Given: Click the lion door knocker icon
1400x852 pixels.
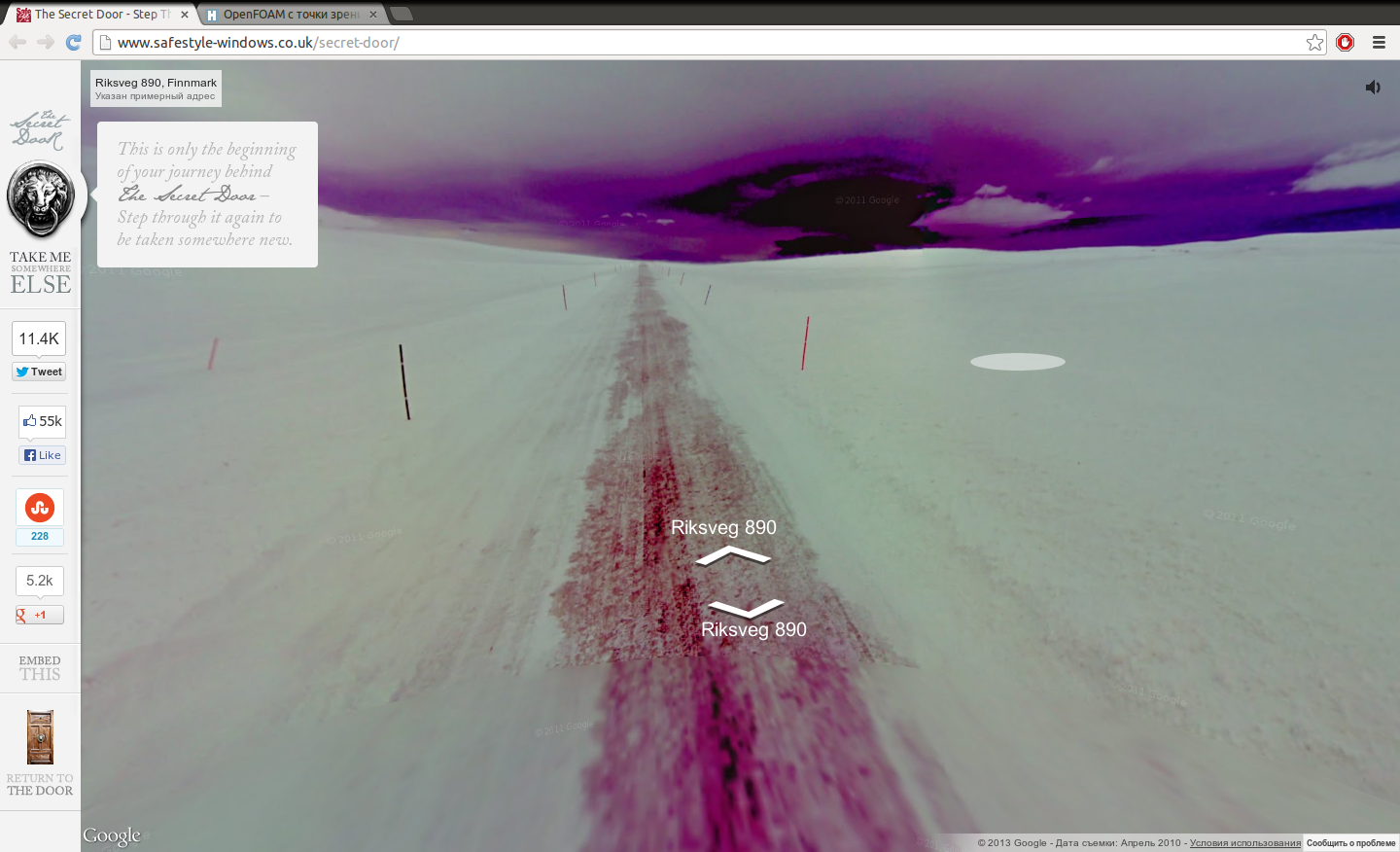Looking at the screenshot, I should (41, 199).
